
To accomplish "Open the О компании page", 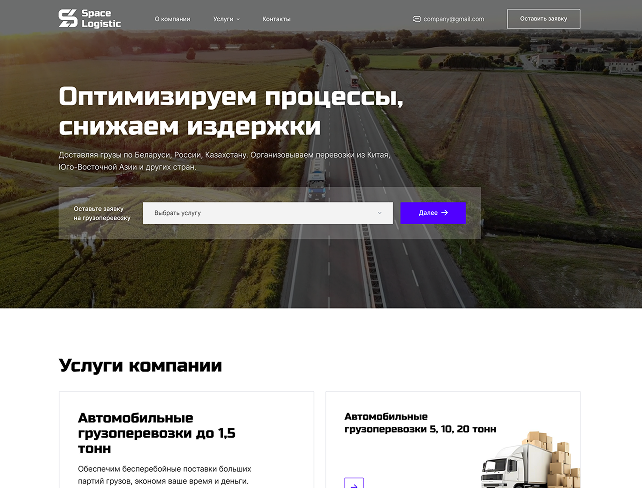I will point(172,19).
